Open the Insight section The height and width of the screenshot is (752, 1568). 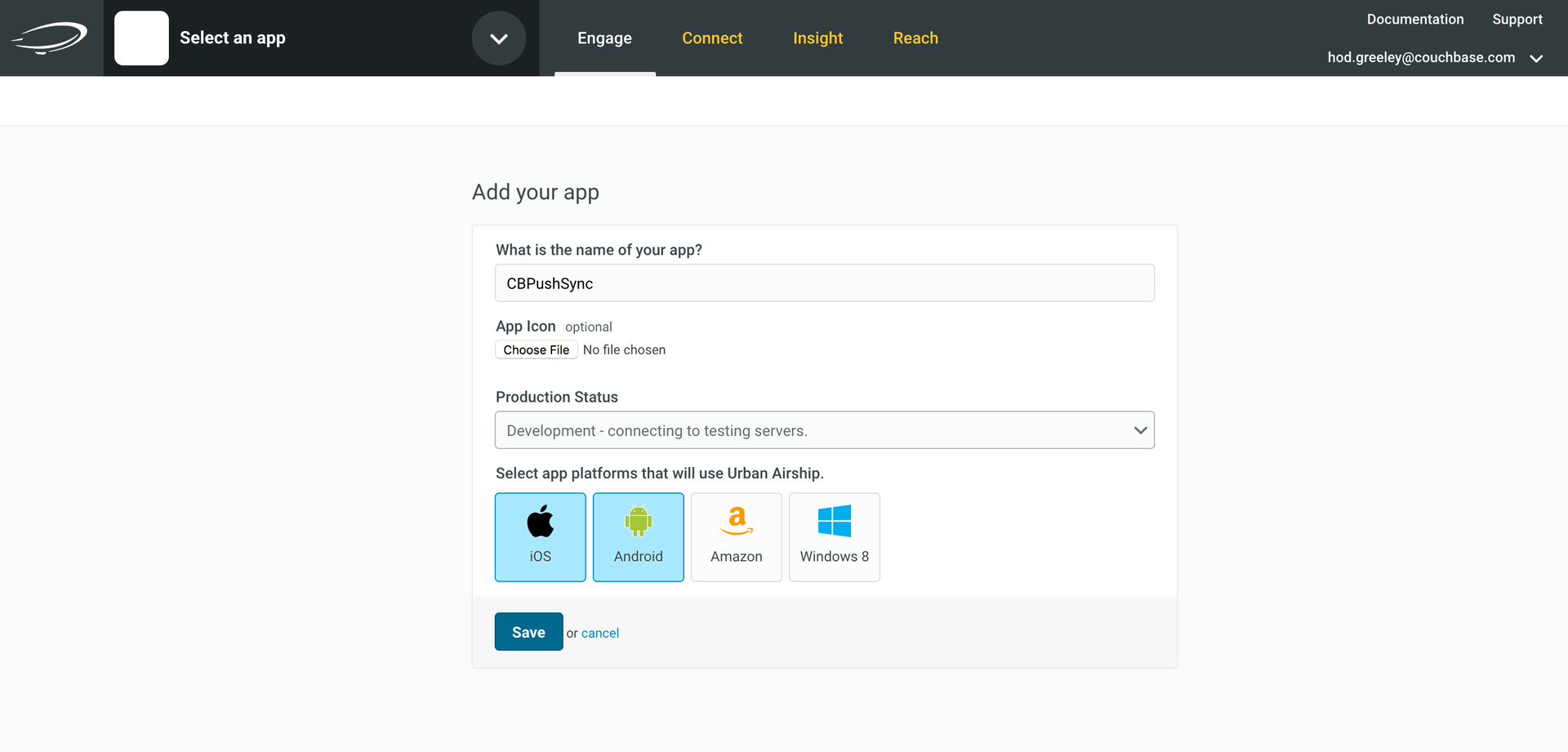pyautogui.click(x=817, y=38)
